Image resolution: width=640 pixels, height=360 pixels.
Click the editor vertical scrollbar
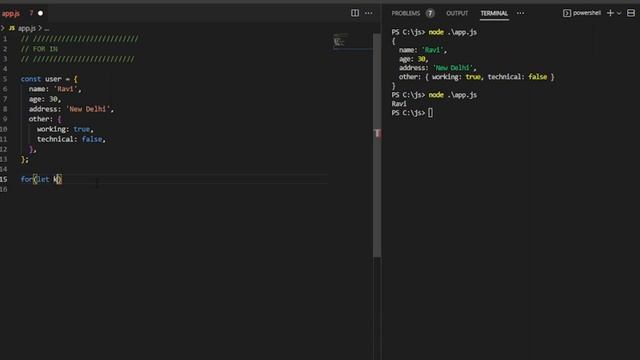377,145
